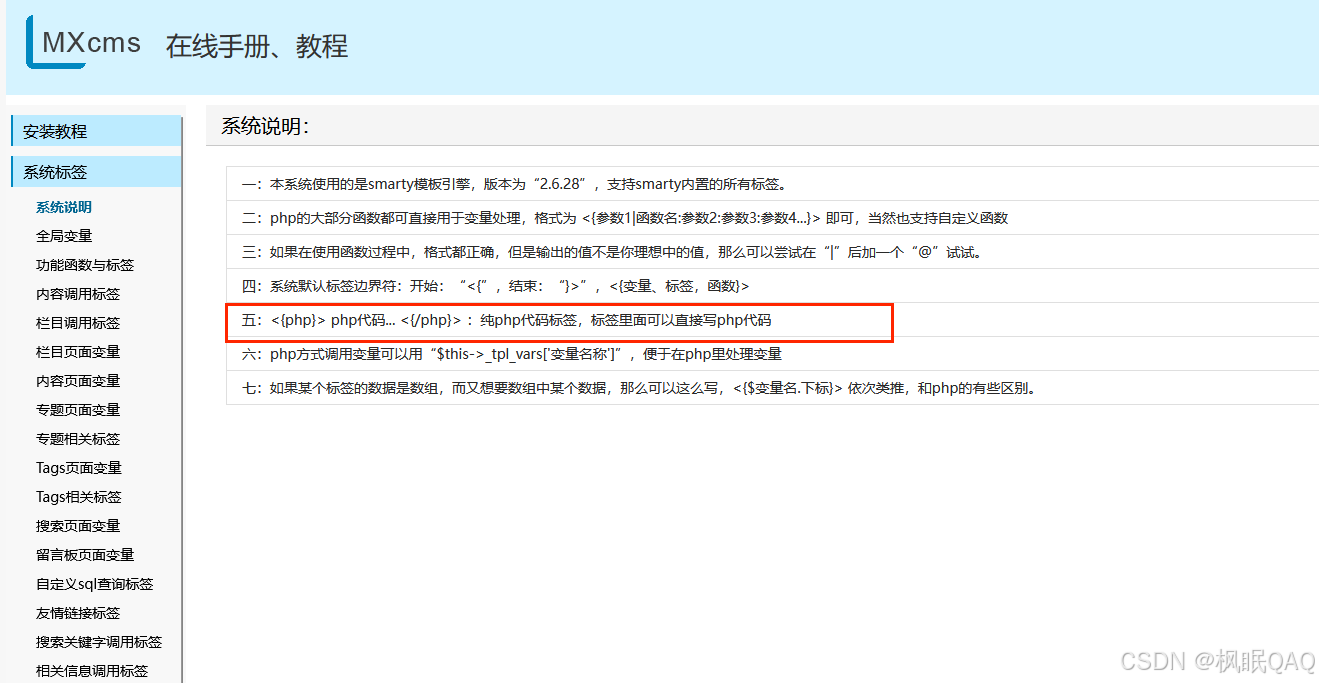Select 留言板页面变量 from the sidebar
This screenshot has width=1319, height=683.
(84, 554)
